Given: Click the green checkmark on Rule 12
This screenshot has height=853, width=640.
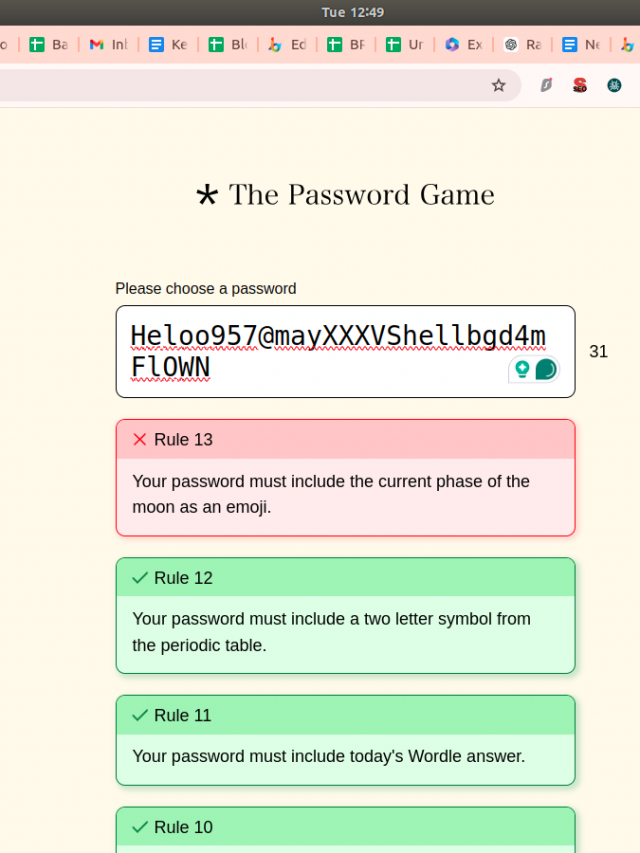Looking at the screenshot, I should [x=140, y=578].
